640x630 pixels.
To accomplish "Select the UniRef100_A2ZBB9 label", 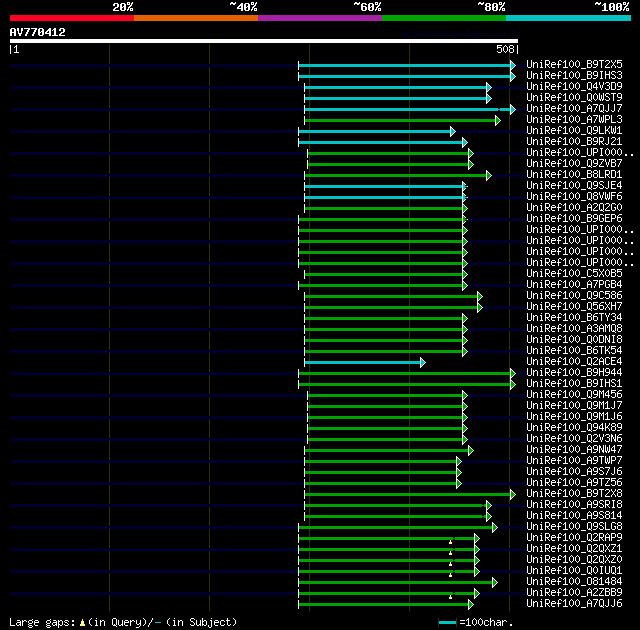I will click(x=574, y=593).
